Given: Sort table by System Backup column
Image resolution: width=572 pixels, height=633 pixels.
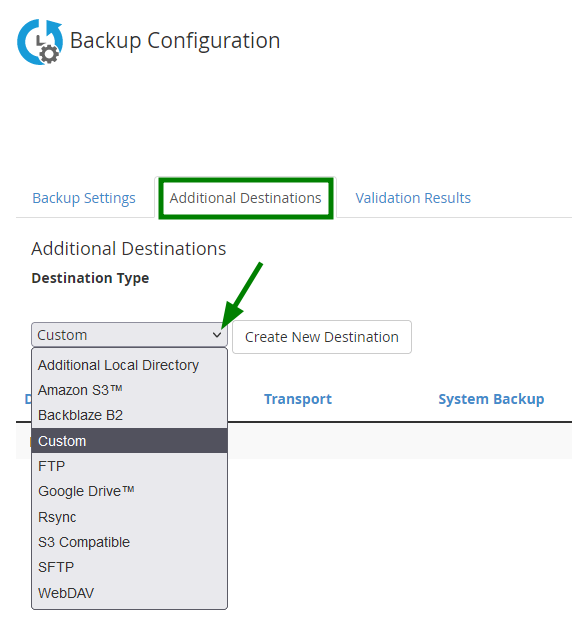Looking at the screenshot, I should (x=491, y=399).
